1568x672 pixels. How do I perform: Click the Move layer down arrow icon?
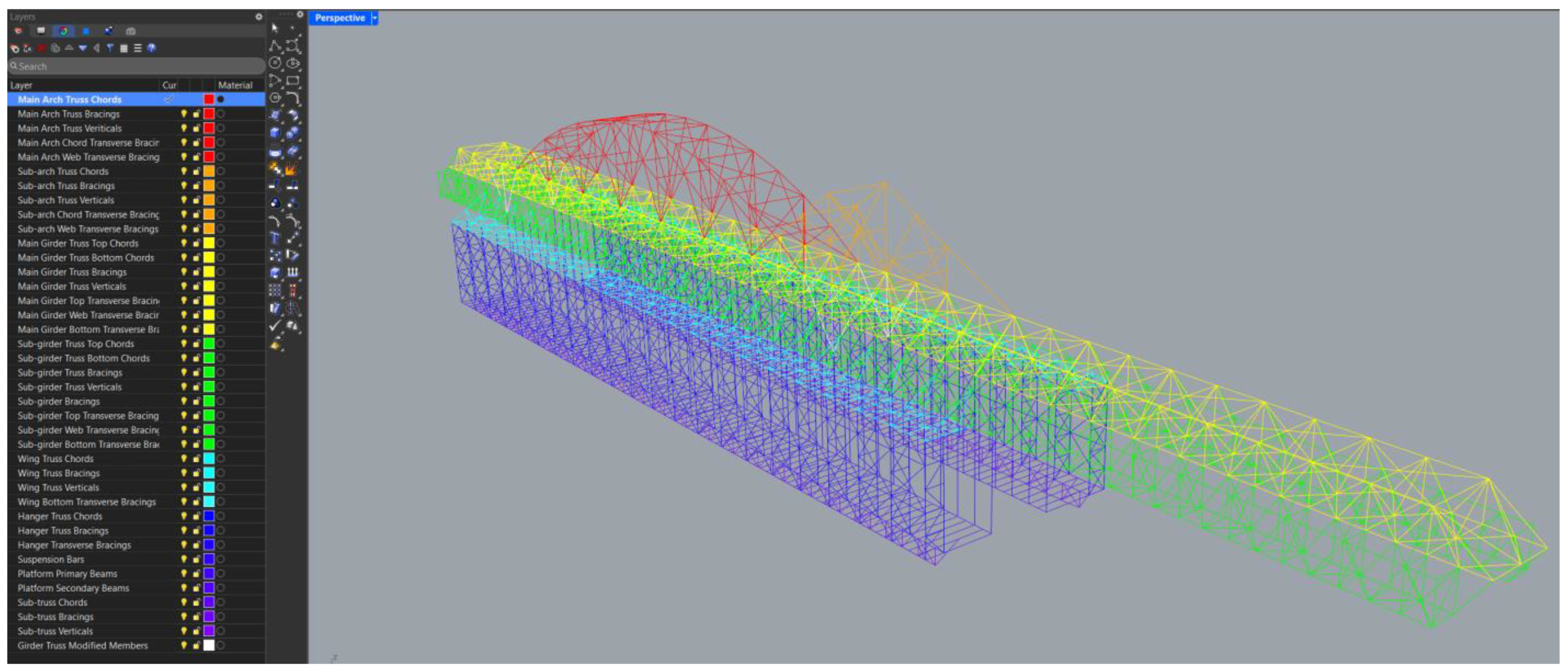click(x=83, y=48)
